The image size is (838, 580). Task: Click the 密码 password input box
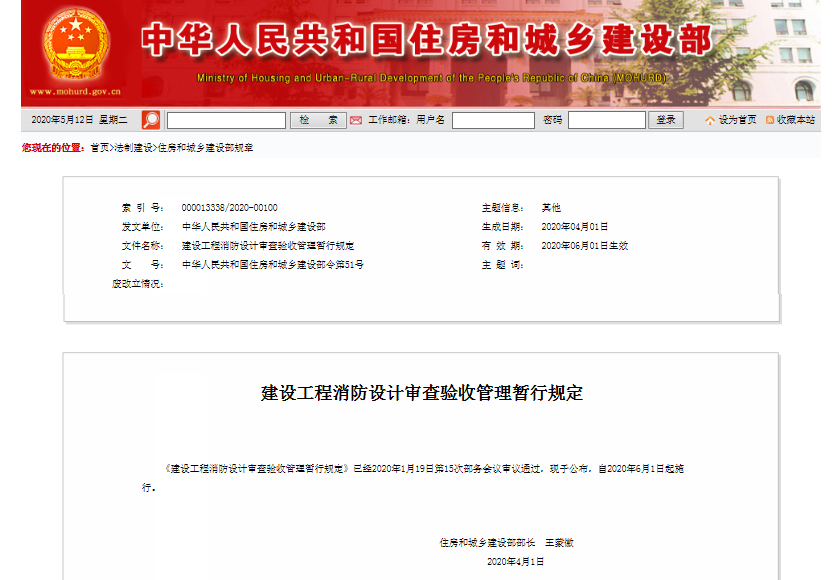[x=606, y=120]
